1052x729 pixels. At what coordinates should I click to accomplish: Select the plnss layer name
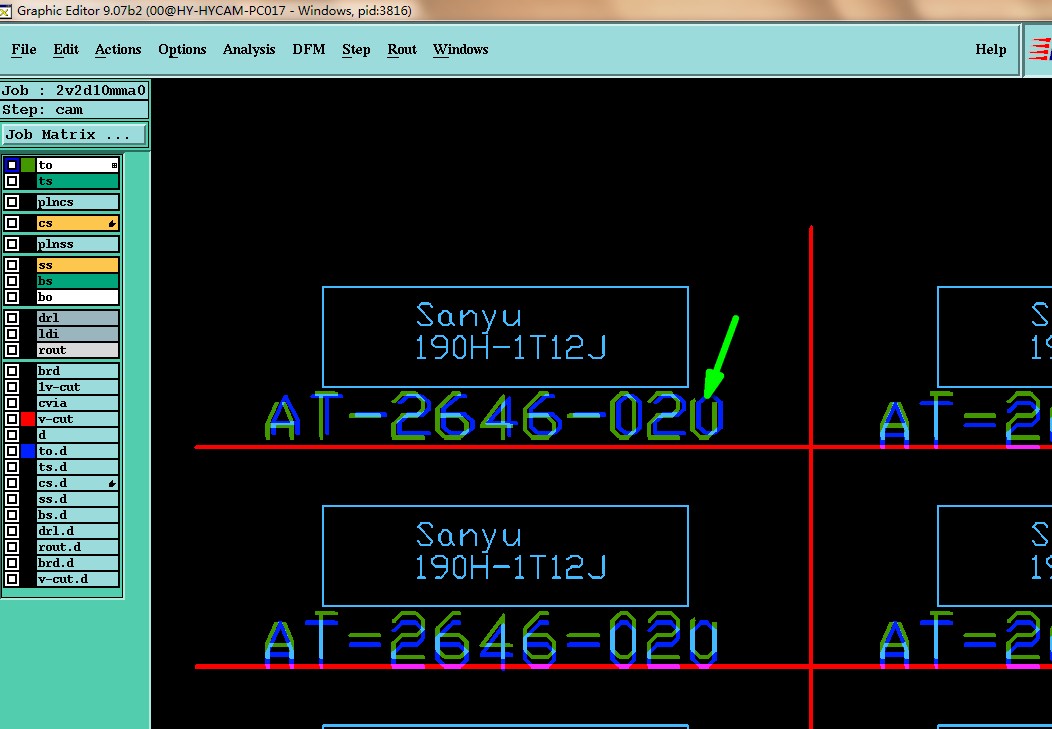pyautogui.click(x=78, y=244)
